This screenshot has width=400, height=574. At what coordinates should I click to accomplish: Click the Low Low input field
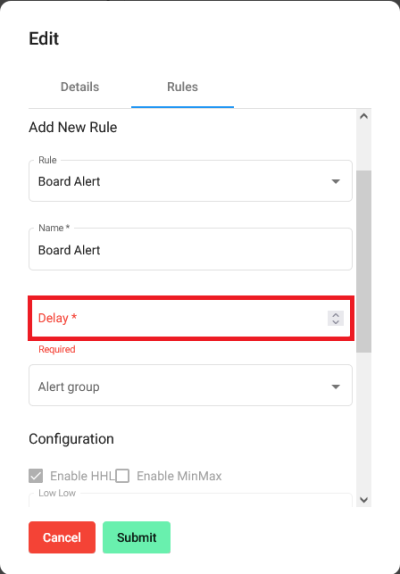191,500
